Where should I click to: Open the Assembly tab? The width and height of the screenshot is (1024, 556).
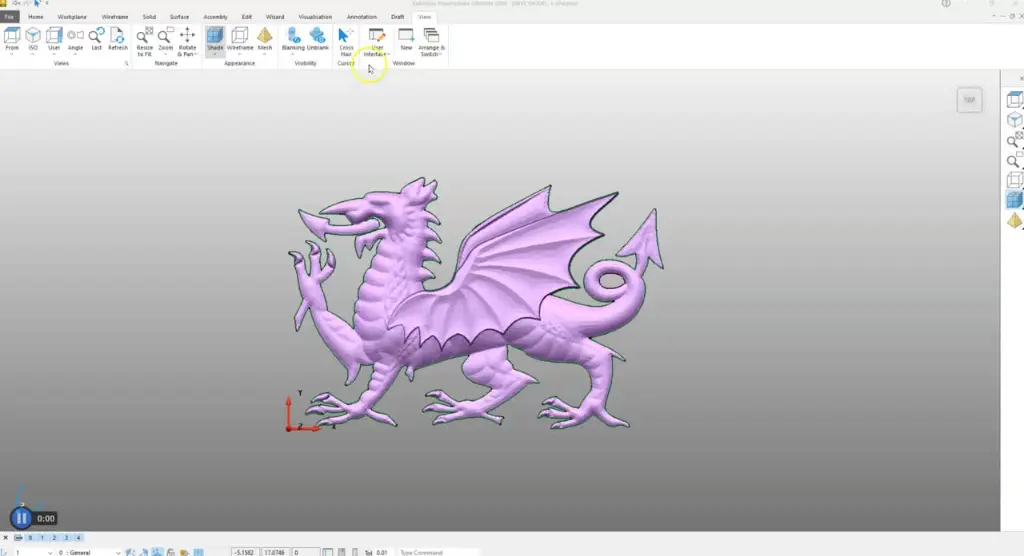pyautogui.click(x=215, y=17)
